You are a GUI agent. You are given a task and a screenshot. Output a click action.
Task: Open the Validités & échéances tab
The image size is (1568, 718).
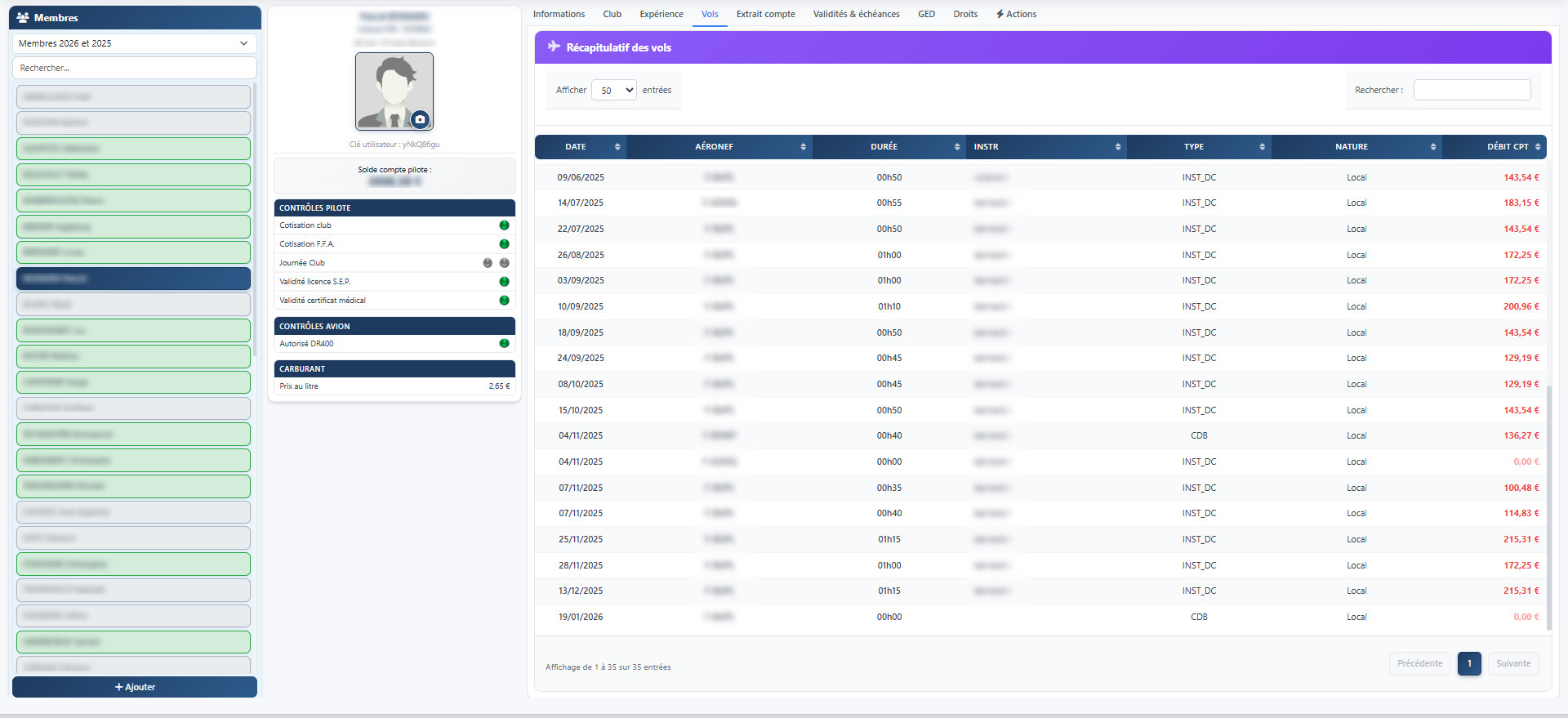tap(856, 14)
